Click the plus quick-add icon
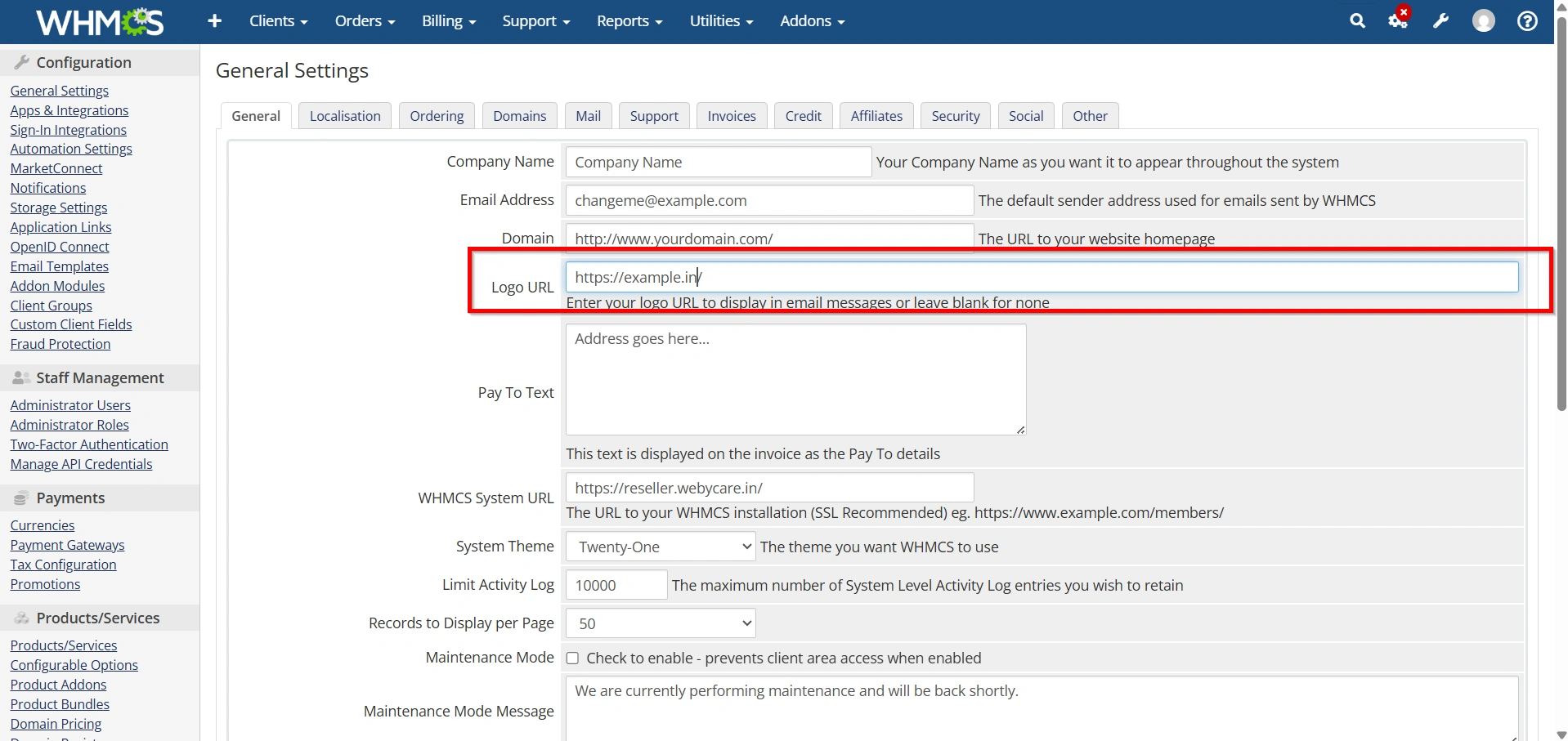 pos(215,21)
